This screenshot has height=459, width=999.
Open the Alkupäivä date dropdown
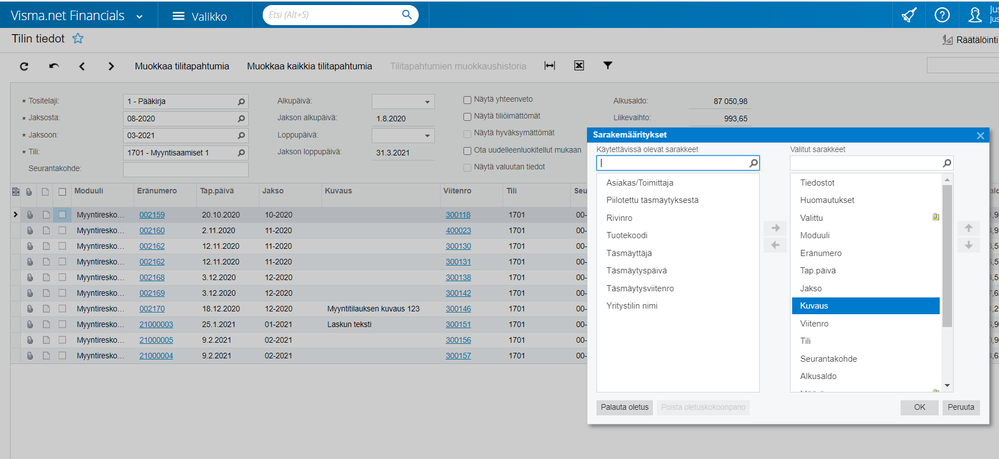427,102
